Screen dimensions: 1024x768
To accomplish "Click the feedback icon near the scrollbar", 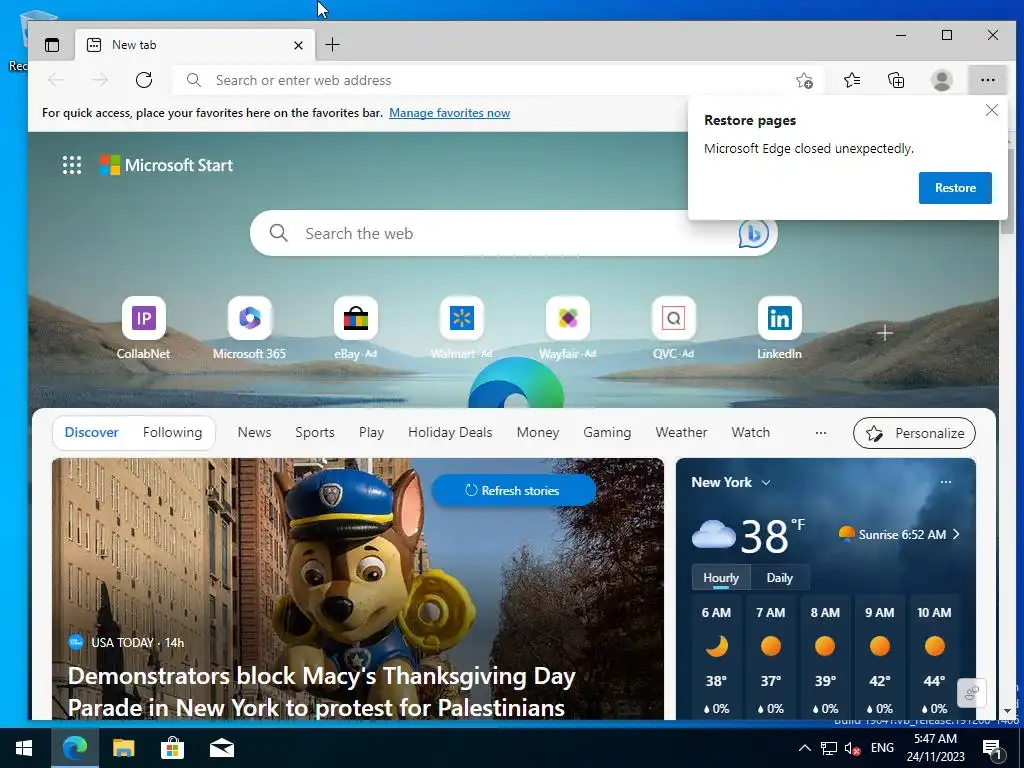I will (x=971, y=693).
